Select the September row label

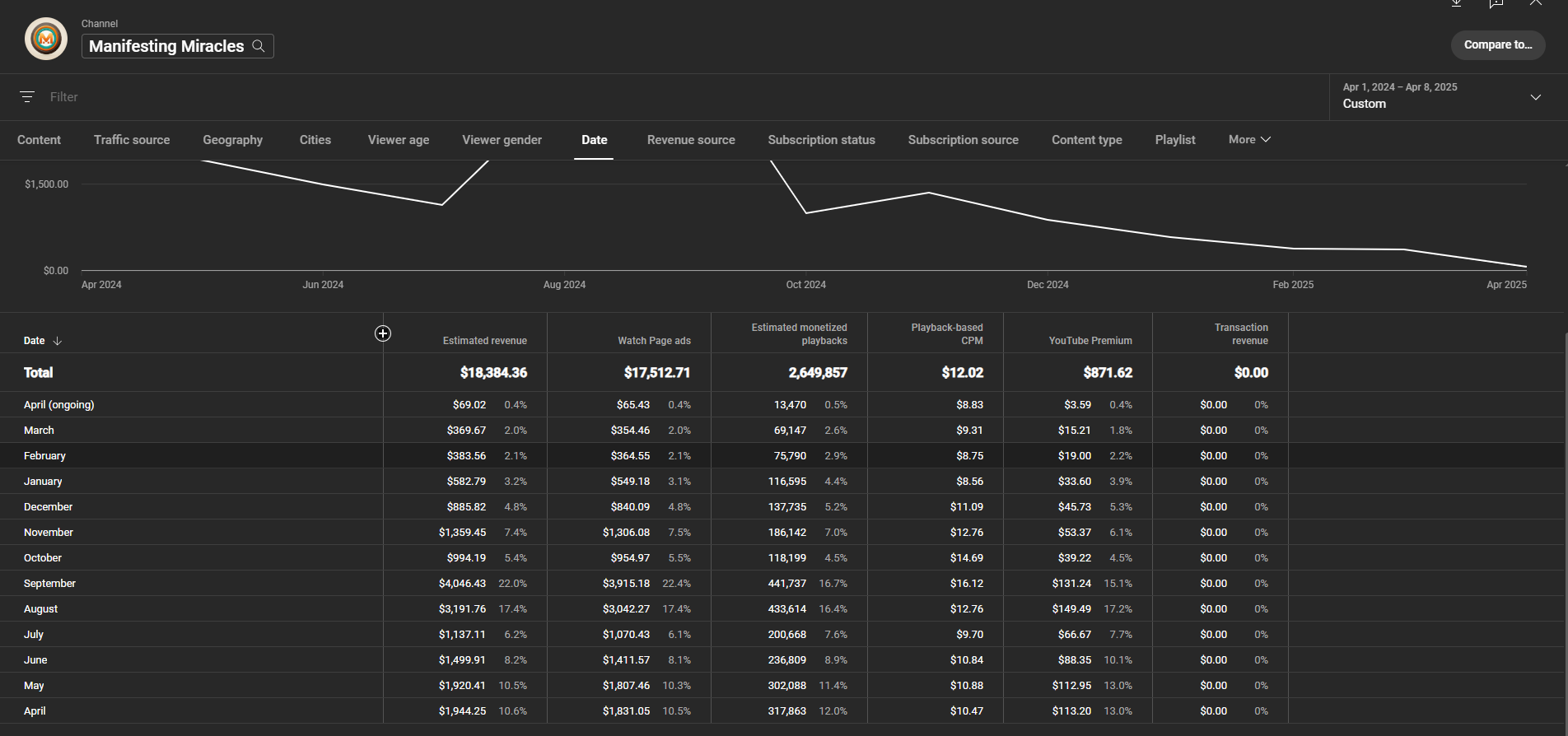(x=49, y=584)
